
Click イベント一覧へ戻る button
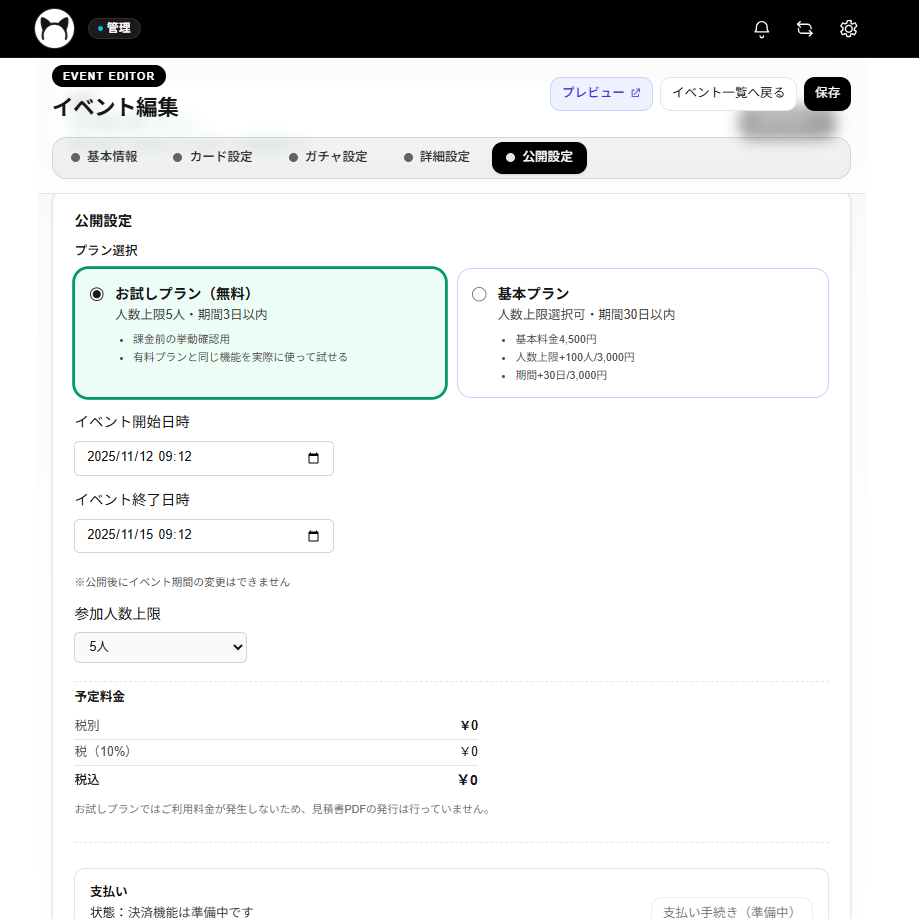[x=728, y=93]
